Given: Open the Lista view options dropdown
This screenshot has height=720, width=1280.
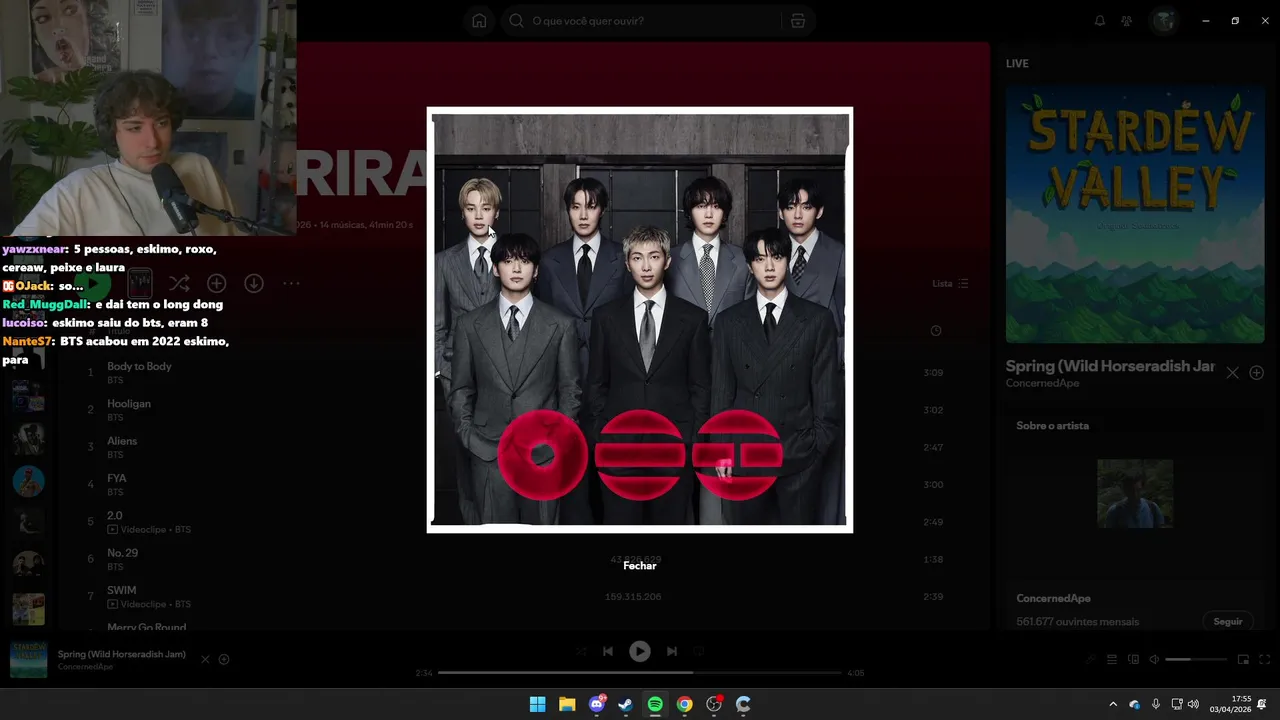Looking at the screenshot, I should pos(950,284).
